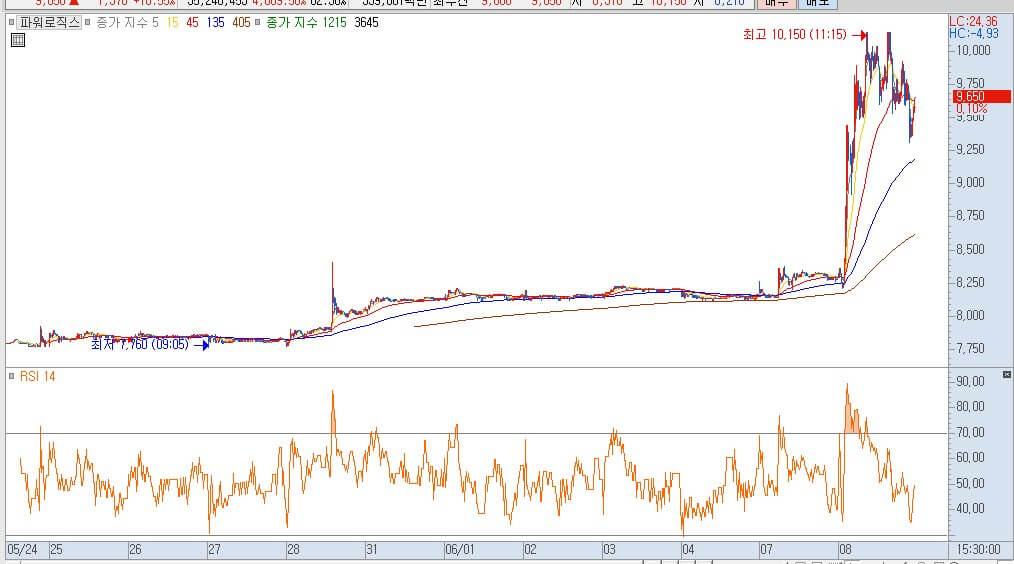Toggle the green 종가 지수 1215 marker square
The image size is (1014, 564).
click(257, 23)
